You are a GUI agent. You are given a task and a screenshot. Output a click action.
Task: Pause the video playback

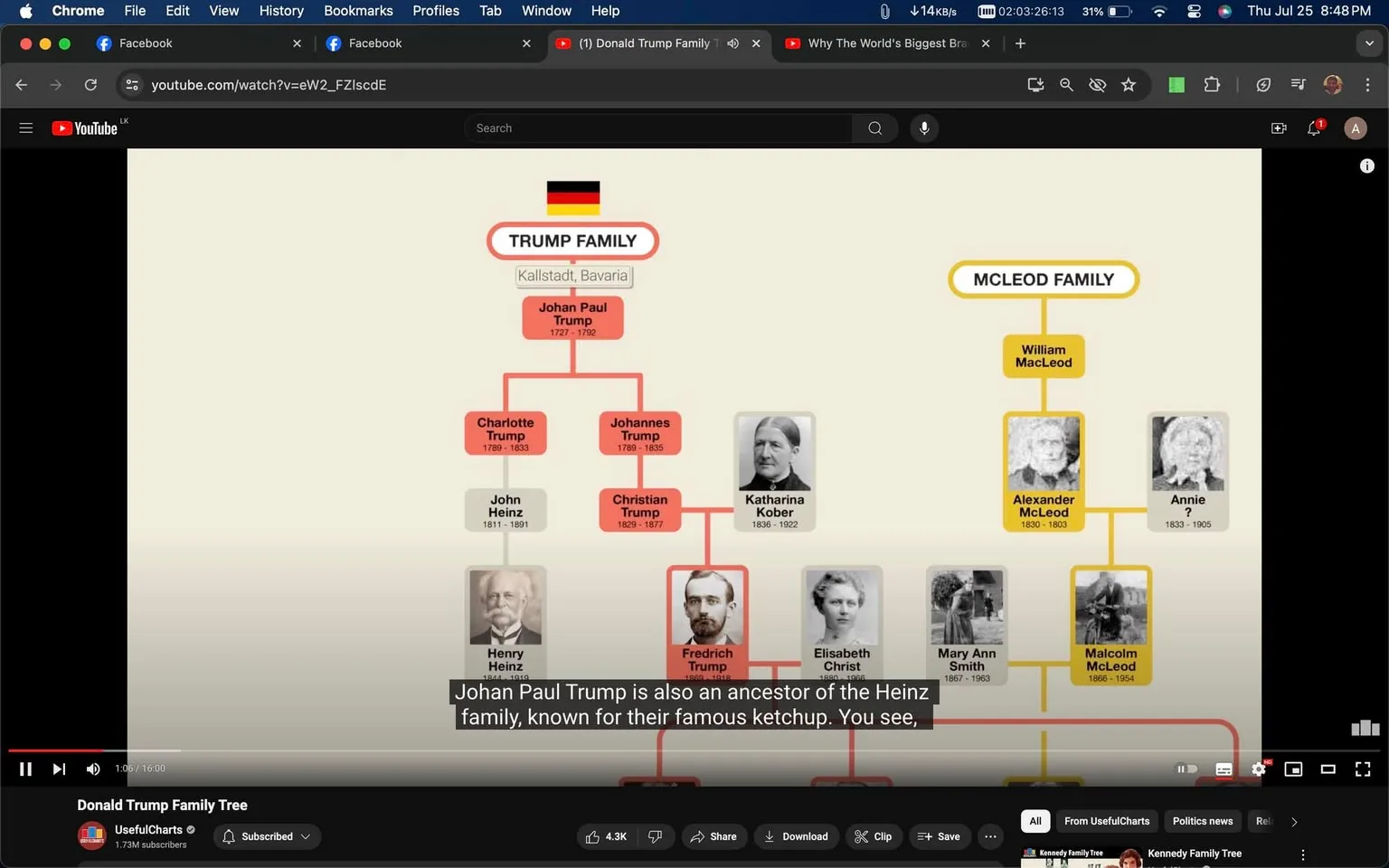[x=25, y=769]
